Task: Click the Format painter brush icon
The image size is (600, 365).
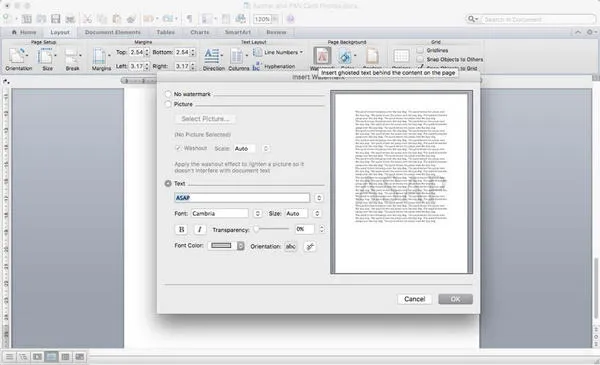Action: (131, 19)
